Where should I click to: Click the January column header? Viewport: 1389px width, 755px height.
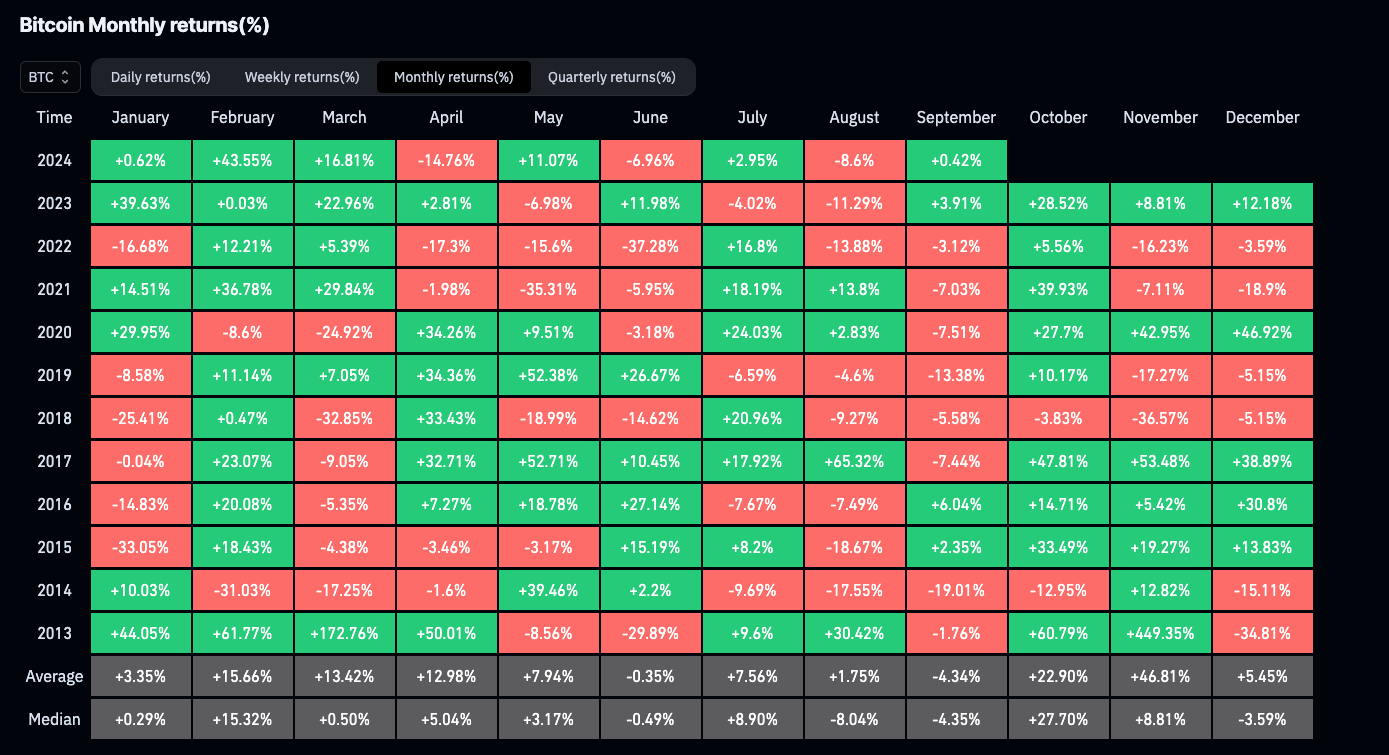[140, 117]
